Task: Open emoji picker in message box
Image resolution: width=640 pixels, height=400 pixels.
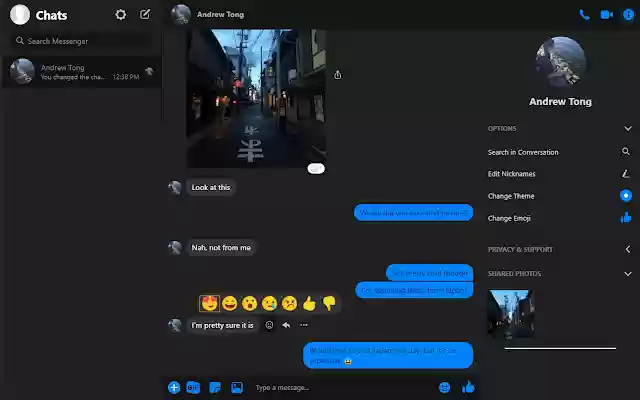Action: [x=444, y=387]
